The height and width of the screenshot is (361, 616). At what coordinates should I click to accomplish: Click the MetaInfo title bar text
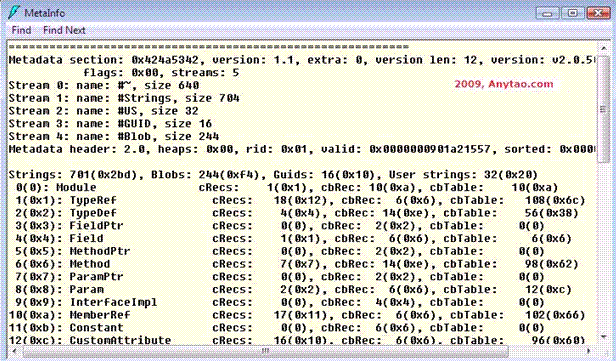click(x=45, y=13)
